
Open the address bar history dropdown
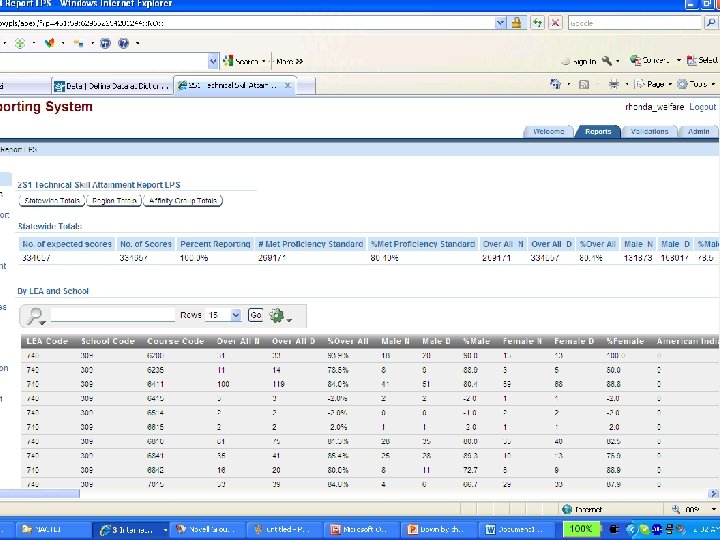coord(501,22)
